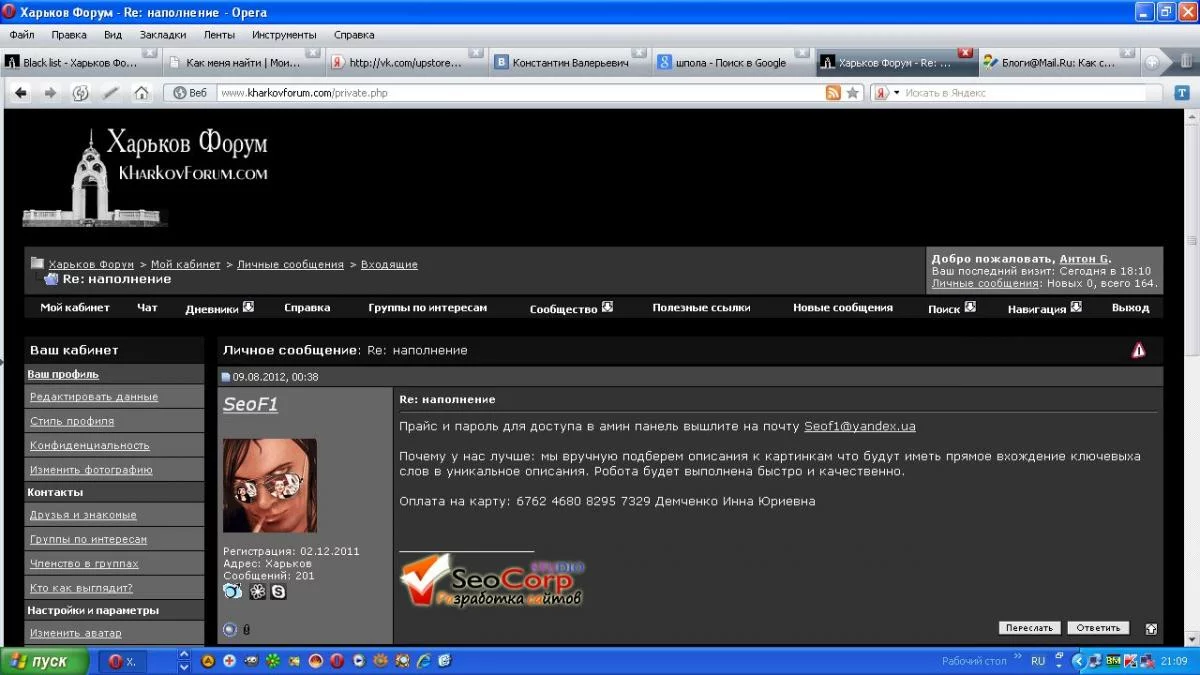Screen dimensions: 1200x675
Task: Click the SeoCorp signature banner image
Action: [491, 583]
